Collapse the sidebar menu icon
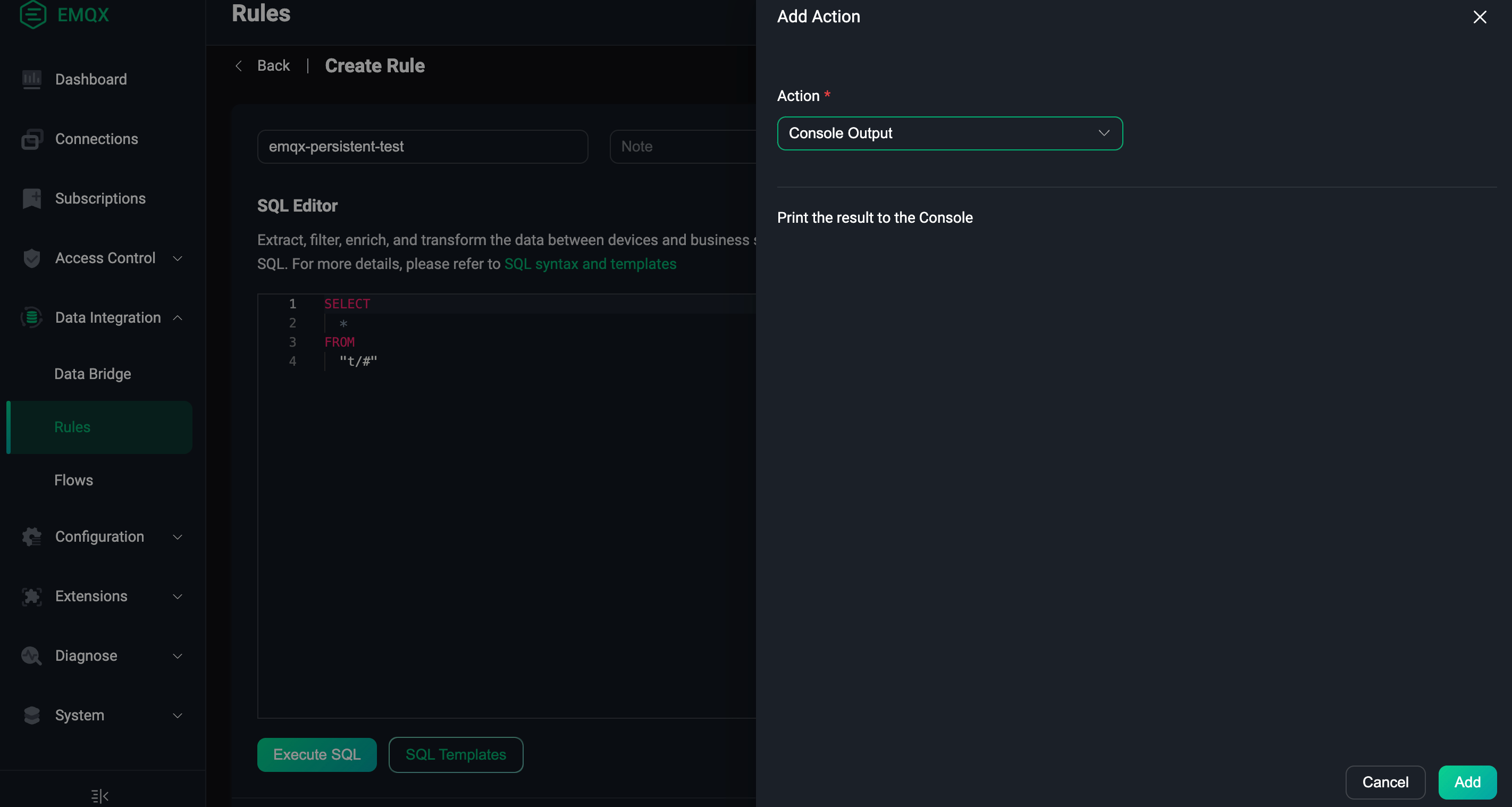Viewport: 1512px width, 807px height. point(100,795)
